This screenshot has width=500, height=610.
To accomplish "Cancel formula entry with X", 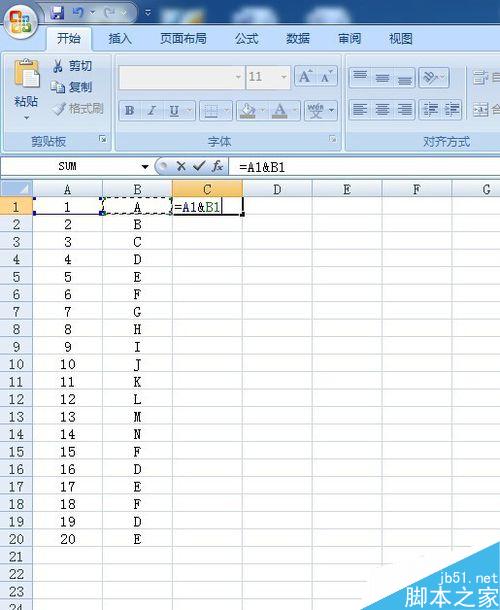I will pos(181,167).
